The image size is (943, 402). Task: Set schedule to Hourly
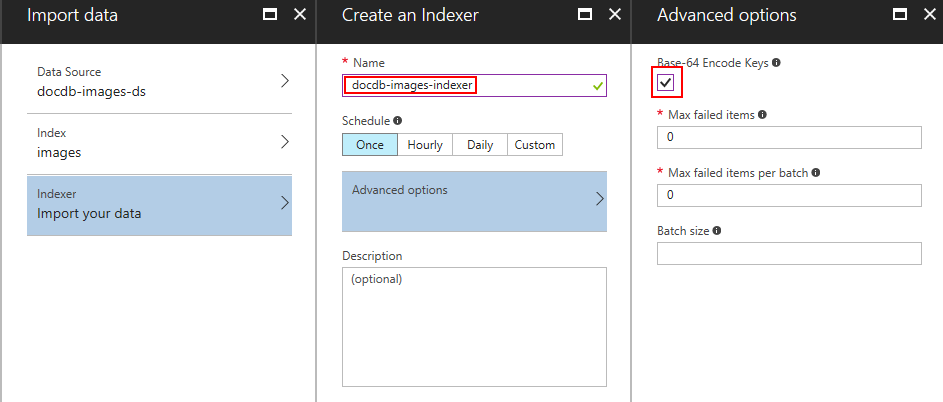[425, 145]
